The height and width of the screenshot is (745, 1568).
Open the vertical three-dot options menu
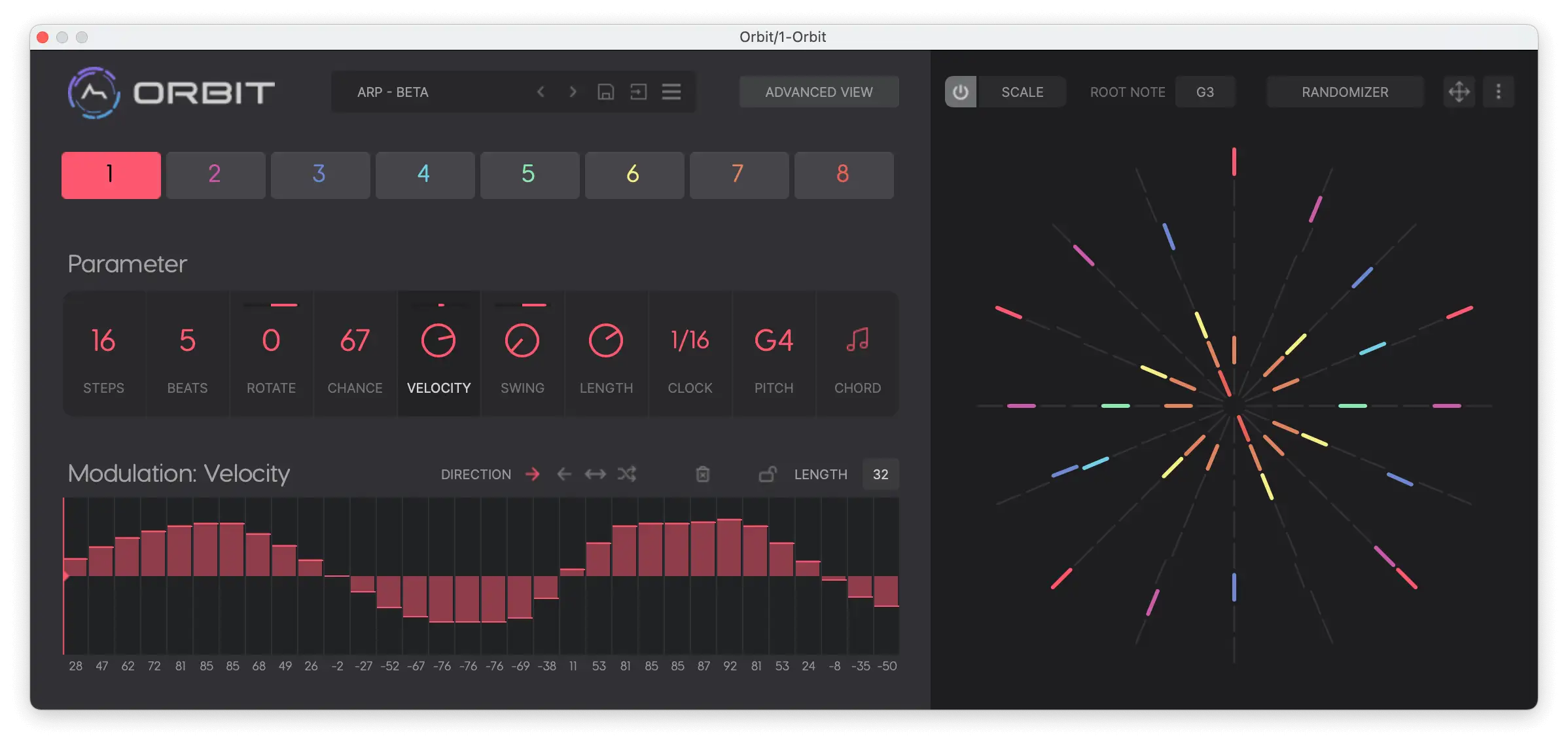click(x=1498, y=92)
